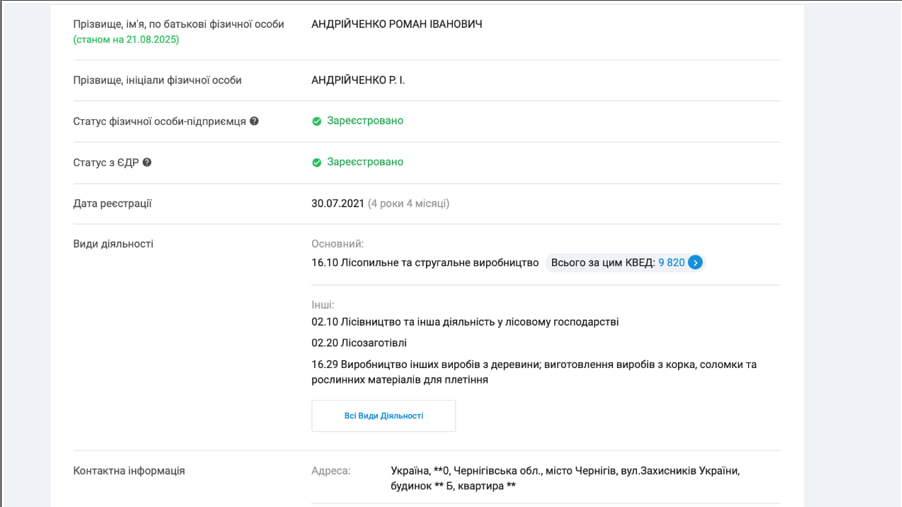This screenshot has height=507, width=902.
Task: Select main activity 16.10 Лісопильне та стругальне виробництво
Action: click(425, 262)
